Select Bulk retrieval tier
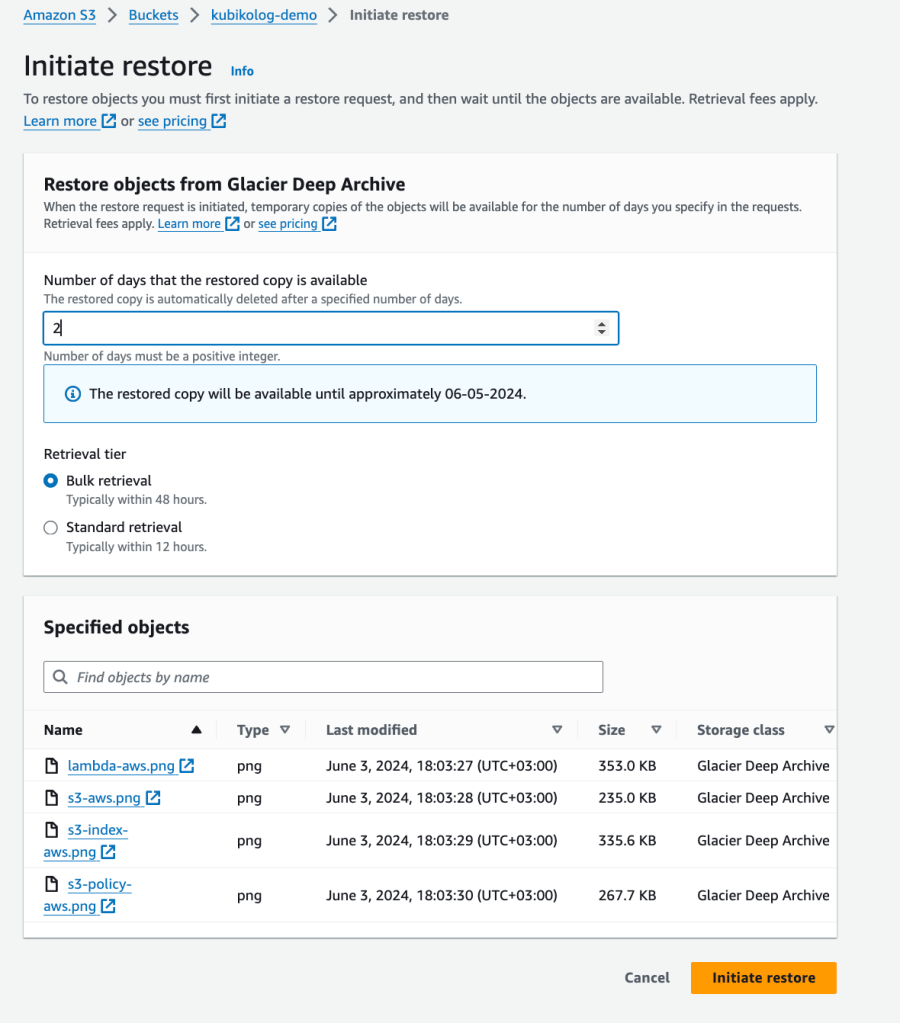The image size is (900, 1023). (x=51, y=481)
